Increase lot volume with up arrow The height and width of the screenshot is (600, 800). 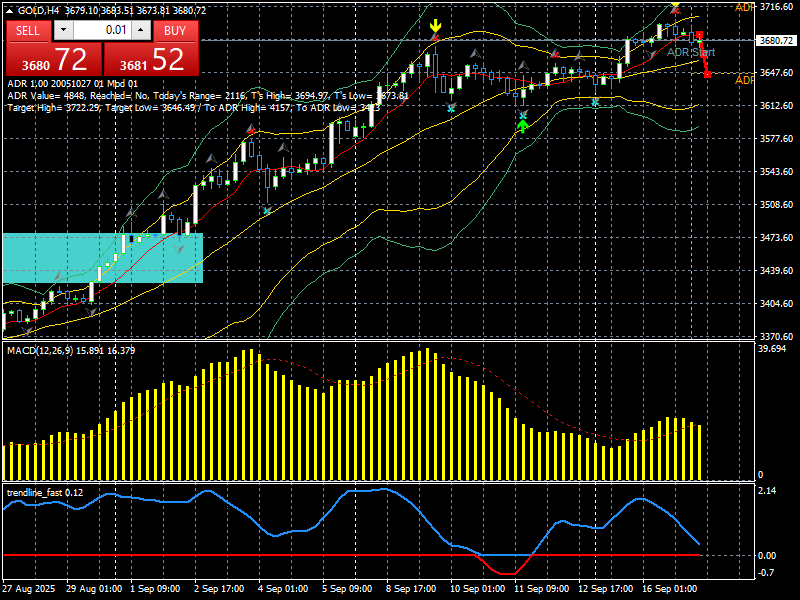[x=141, y=30]
